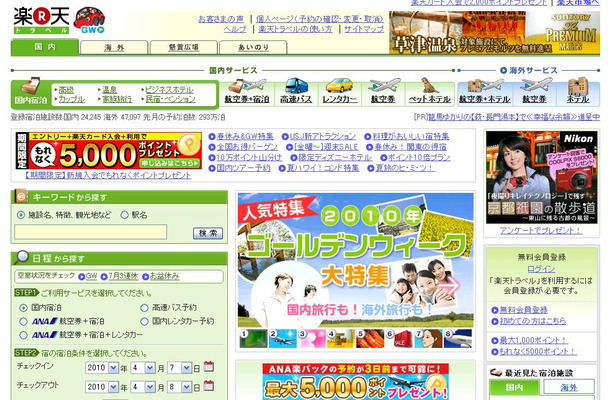Image resolution: width=610 pixels, height=400 pixels.
Task: Open the サイトマップ link
Action: point(364,29)
